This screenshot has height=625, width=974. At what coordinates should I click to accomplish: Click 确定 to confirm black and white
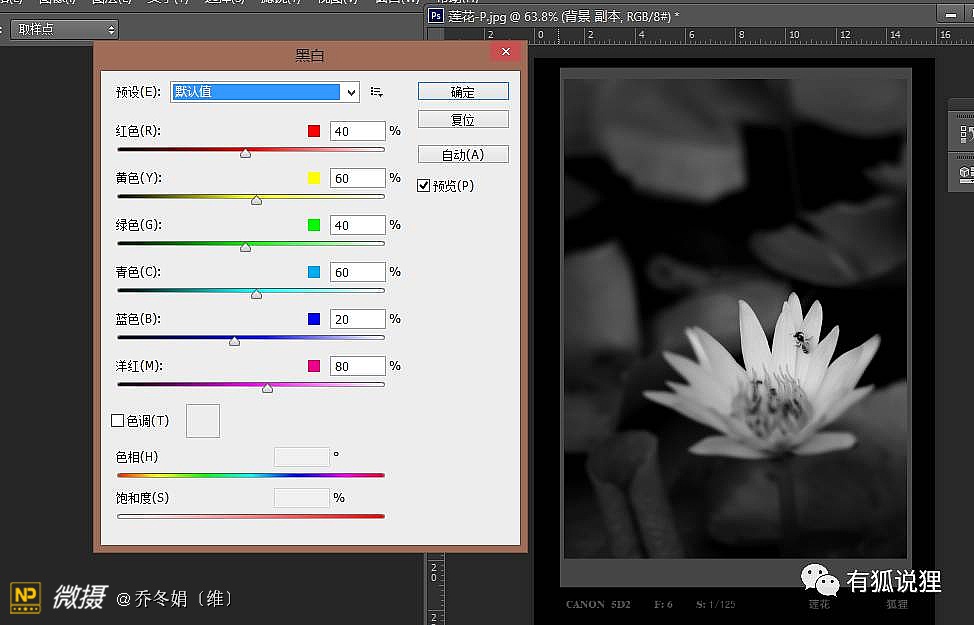tap(463, 91)
